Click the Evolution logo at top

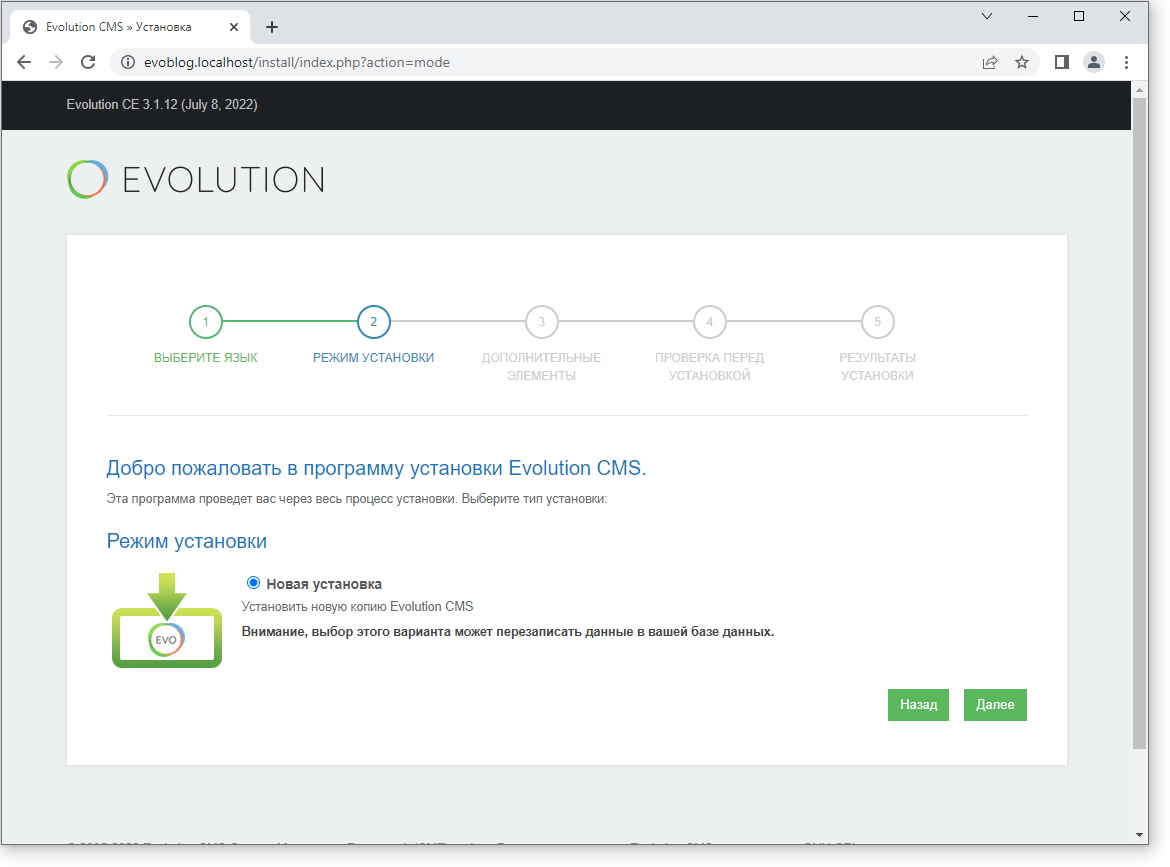[x=196, y=180]
